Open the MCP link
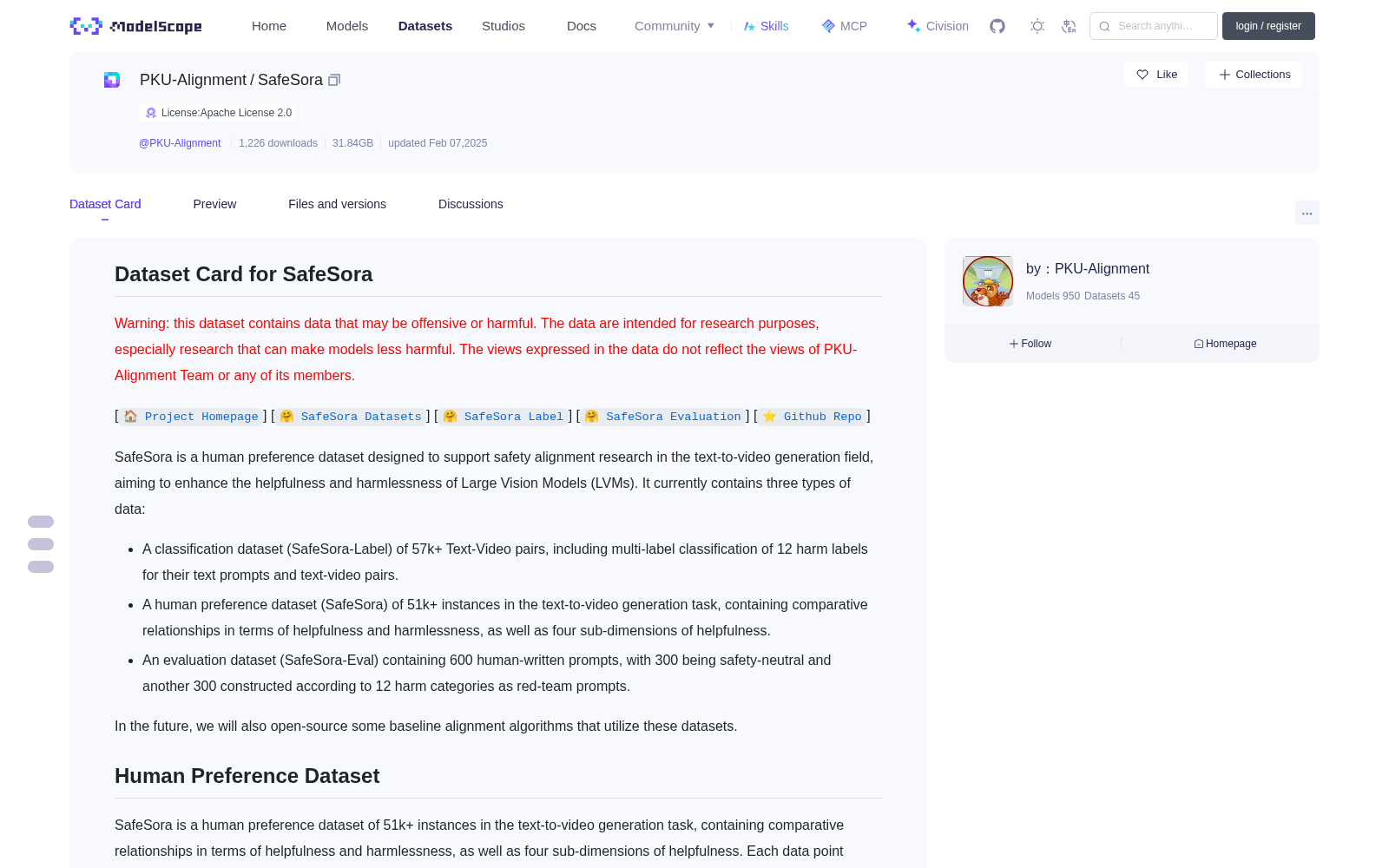The image size is (1389, 868). [x=845, y=26]
